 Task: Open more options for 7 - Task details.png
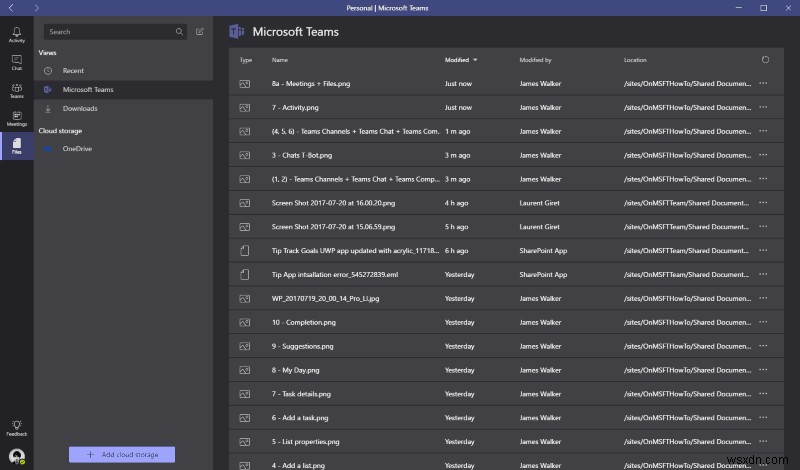click(763, 394)
